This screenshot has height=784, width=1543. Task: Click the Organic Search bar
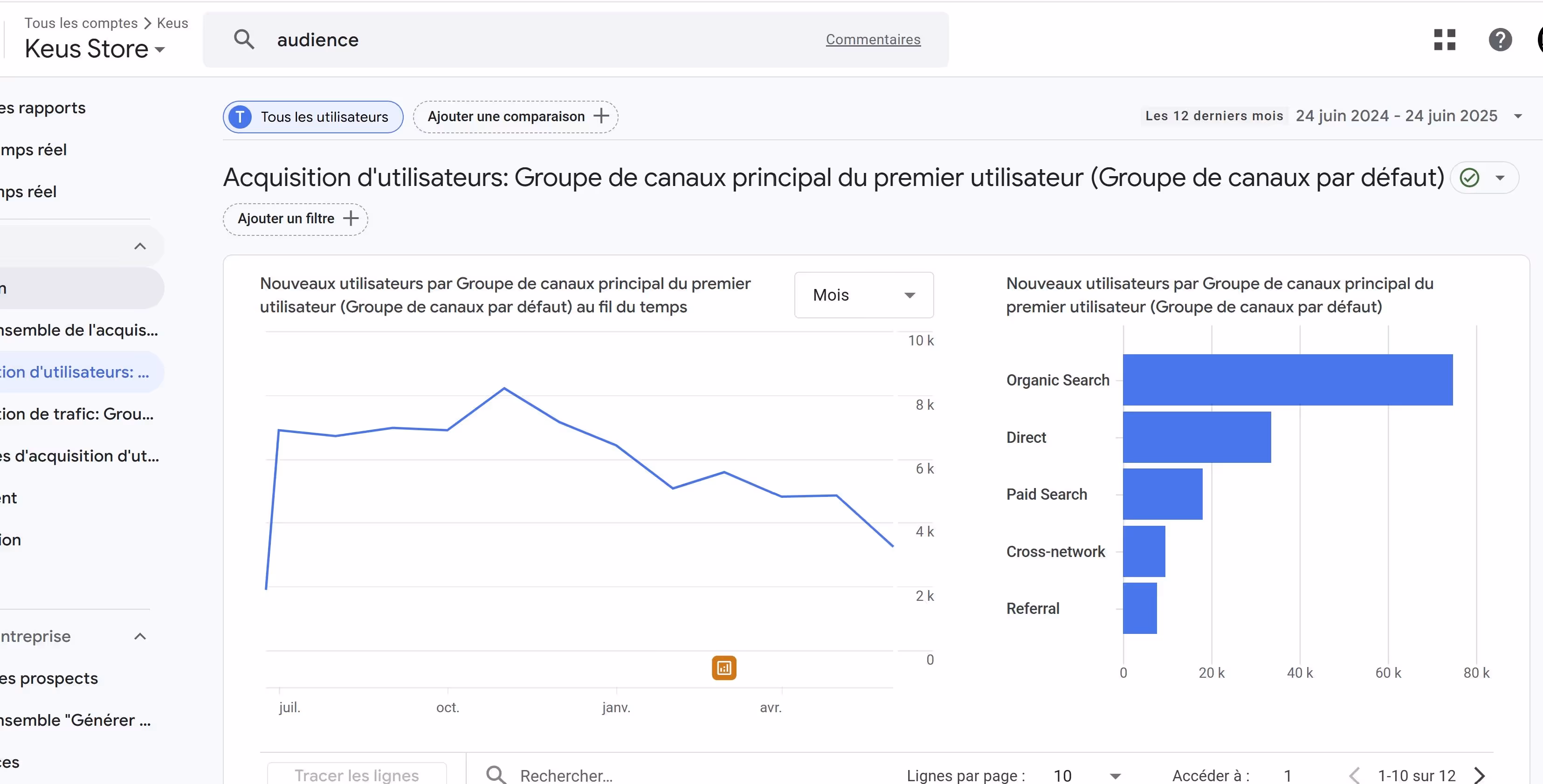[1287, 380]
